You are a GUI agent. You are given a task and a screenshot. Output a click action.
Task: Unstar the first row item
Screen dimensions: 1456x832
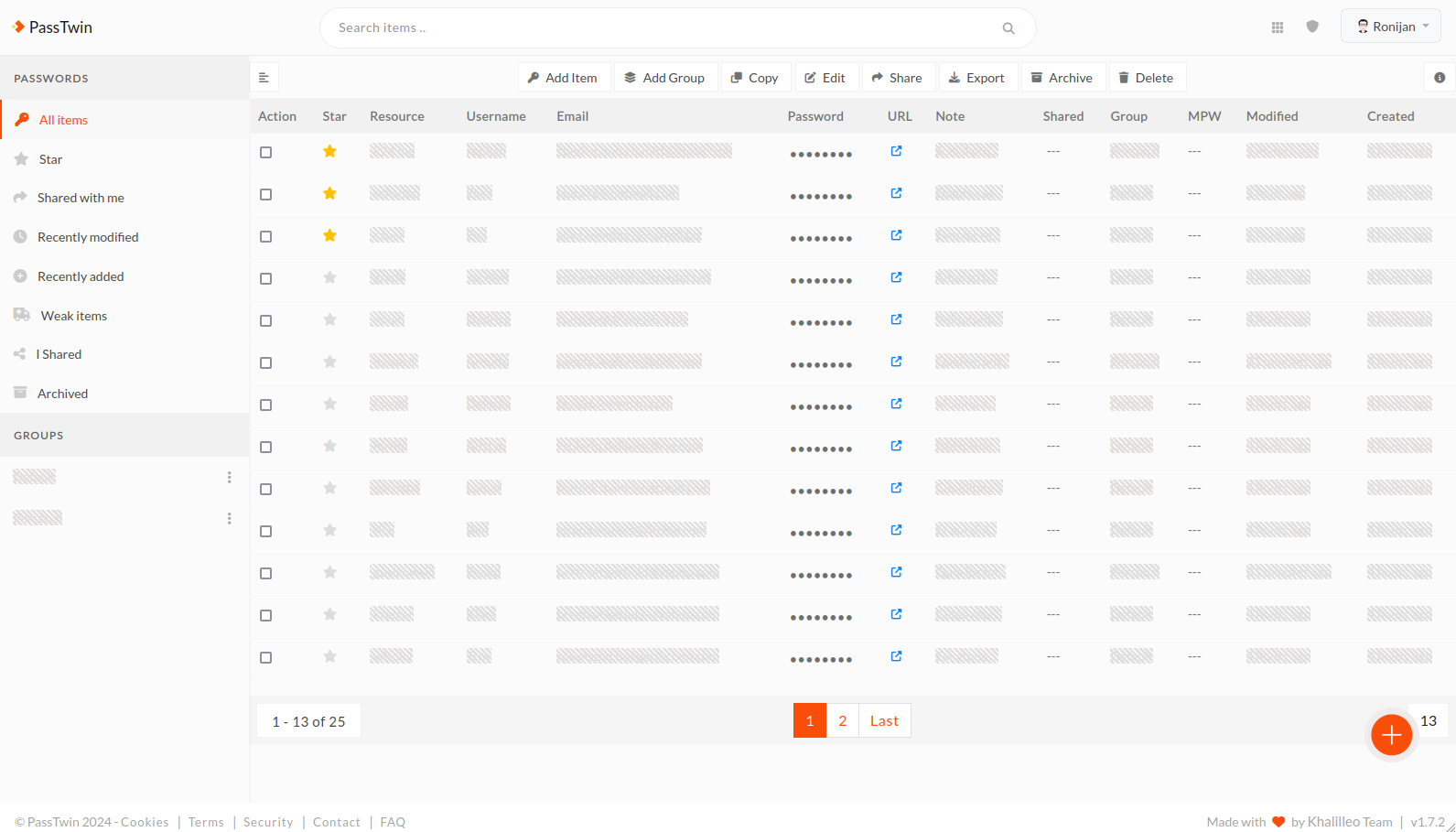coord(329,151)
